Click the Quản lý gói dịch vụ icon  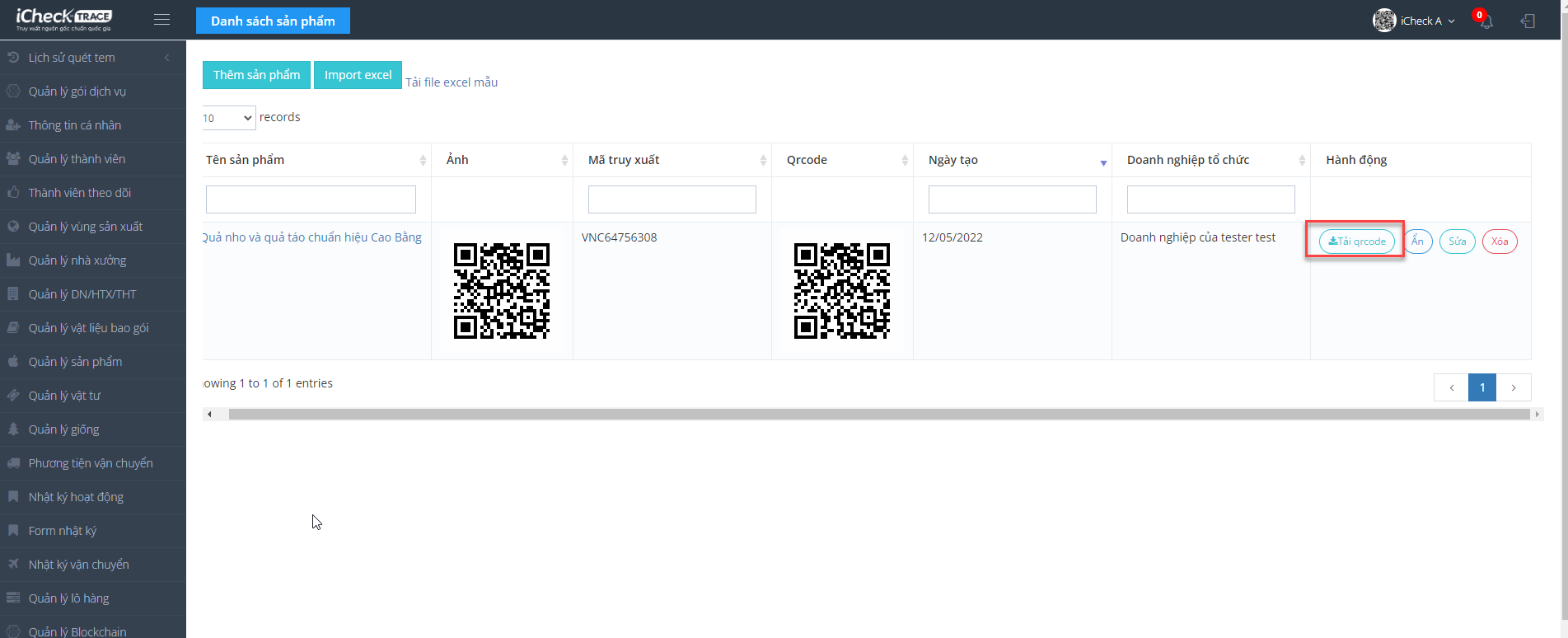[13, 91]
